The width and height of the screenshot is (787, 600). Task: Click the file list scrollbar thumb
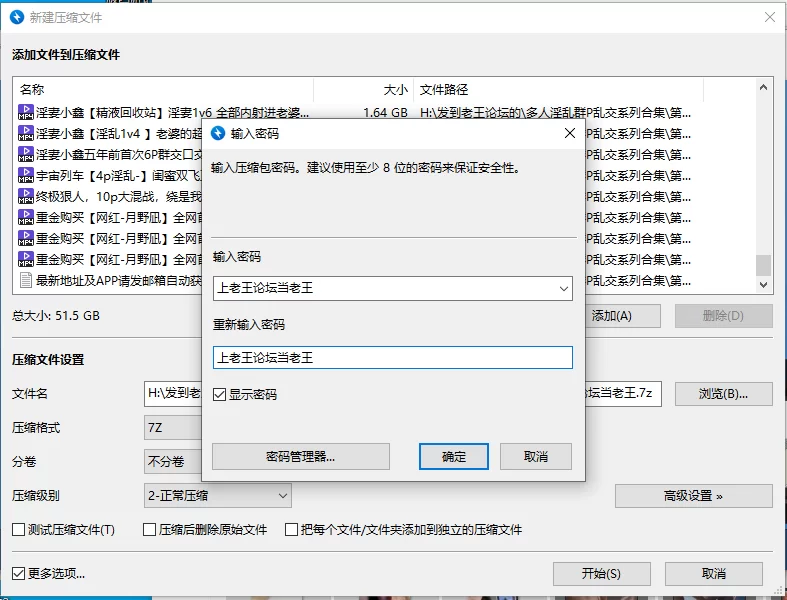click(x=763, y=266)
